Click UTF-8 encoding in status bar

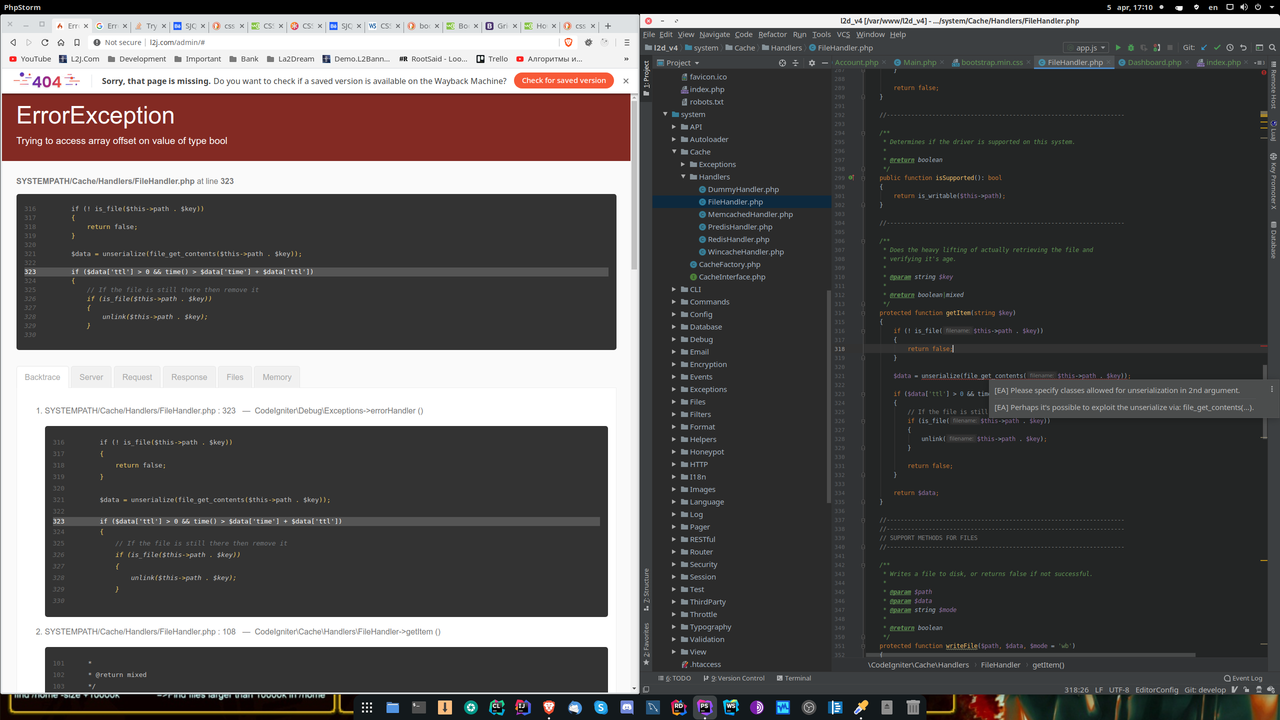pos(1120,690)
